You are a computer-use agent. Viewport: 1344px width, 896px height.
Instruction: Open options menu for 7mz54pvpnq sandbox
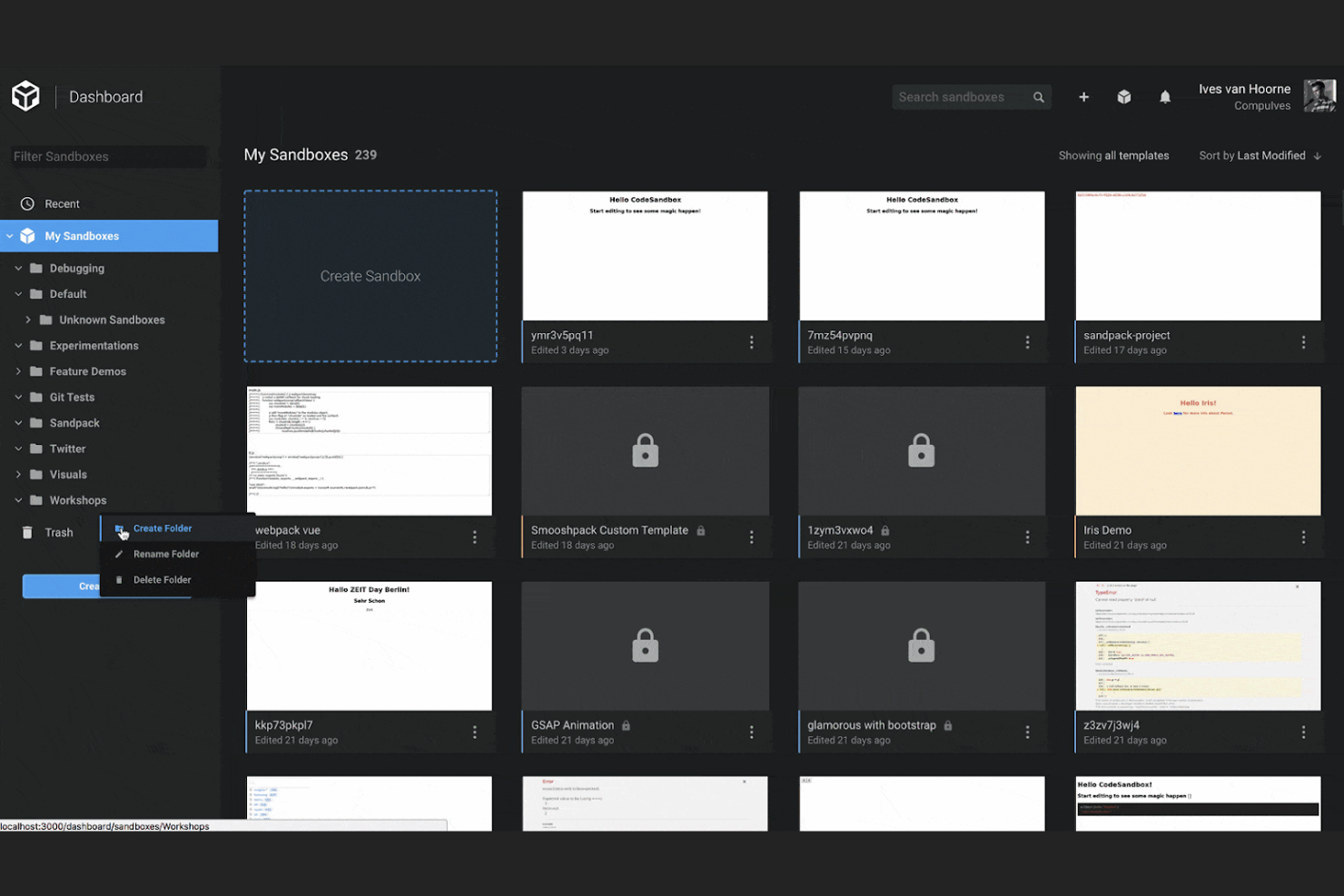(x=1027, y=342)
